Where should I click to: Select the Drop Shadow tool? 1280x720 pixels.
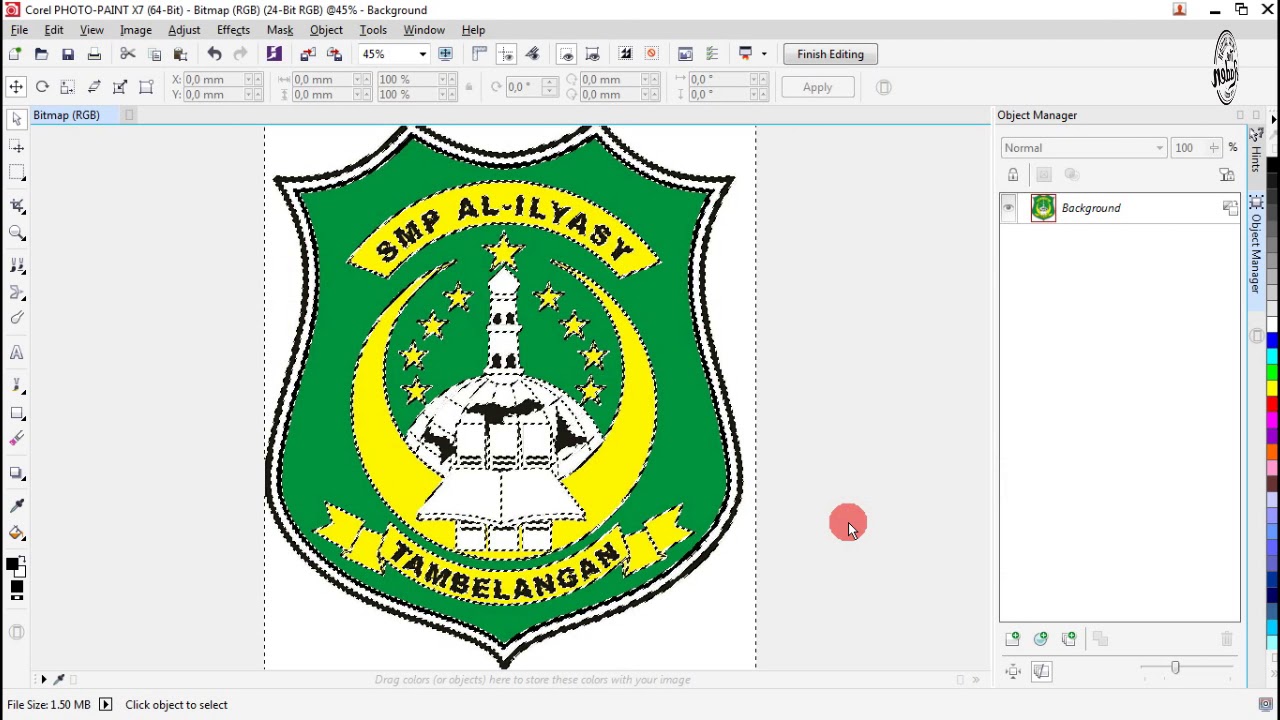pos(17,473)
